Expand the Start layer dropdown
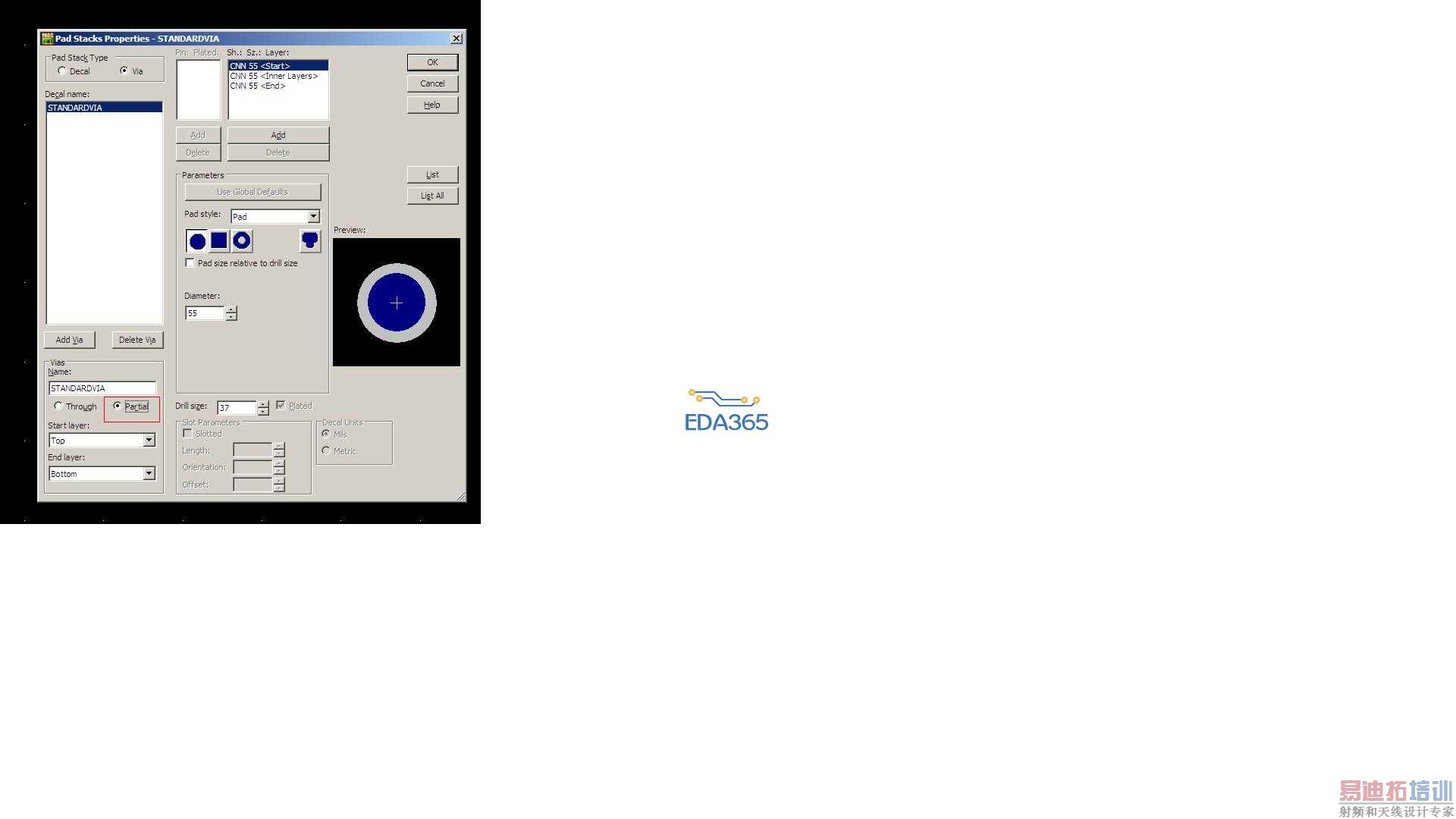1456x819 pixels. click(x=149, y=441)
